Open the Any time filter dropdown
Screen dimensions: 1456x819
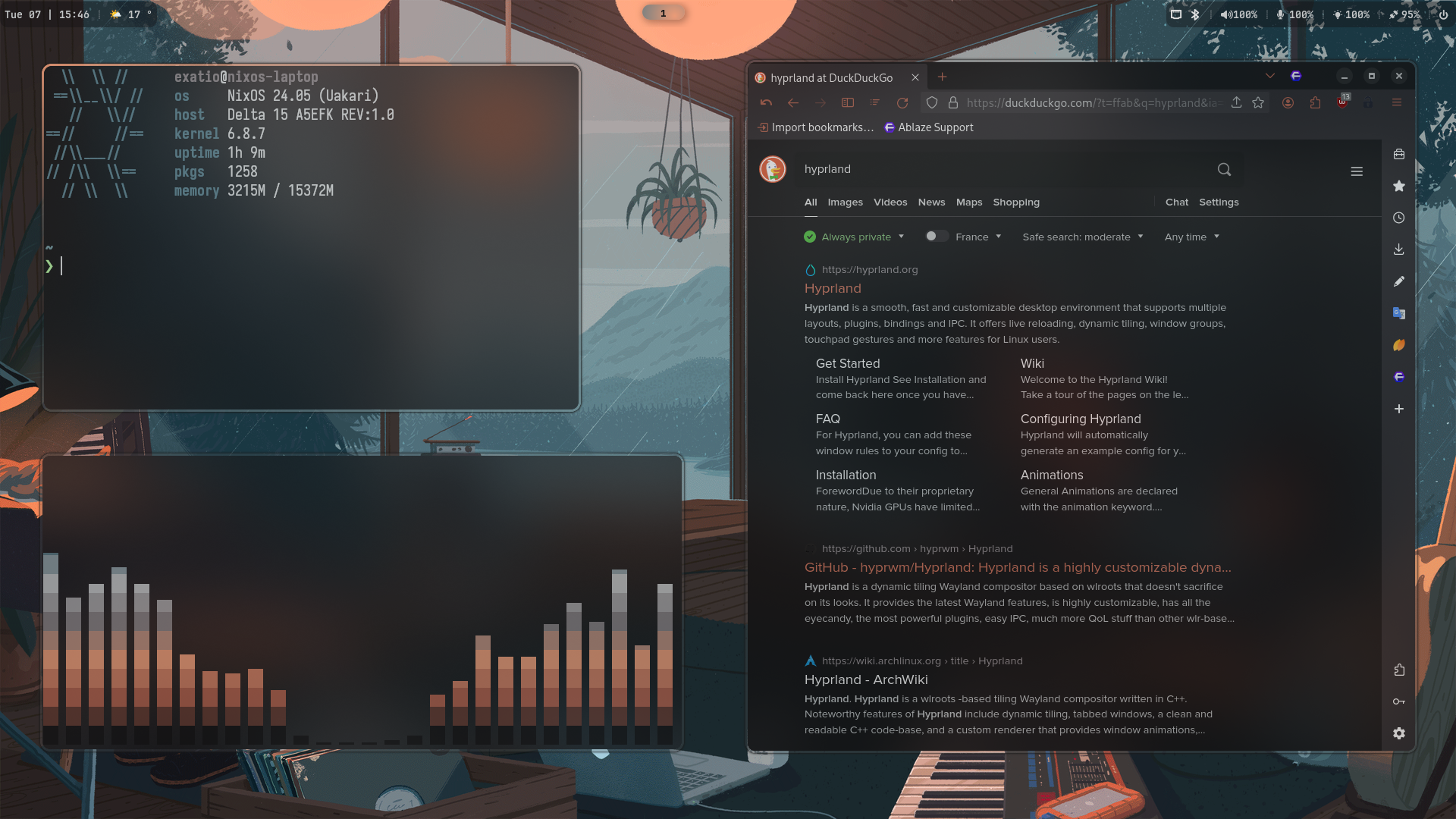(x=1191, y=237)
